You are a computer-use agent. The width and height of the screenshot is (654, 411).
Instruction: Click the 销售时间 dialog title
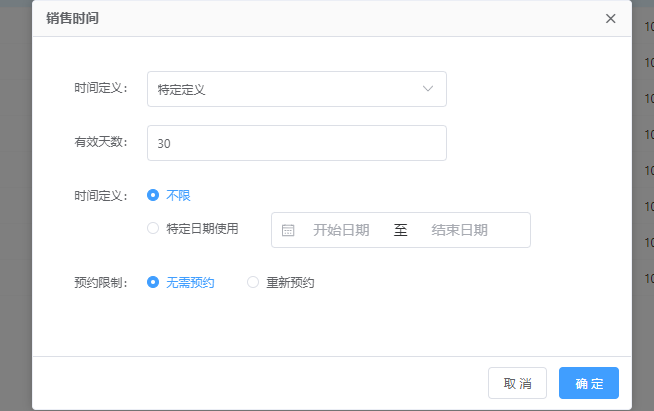pos(72,18)
